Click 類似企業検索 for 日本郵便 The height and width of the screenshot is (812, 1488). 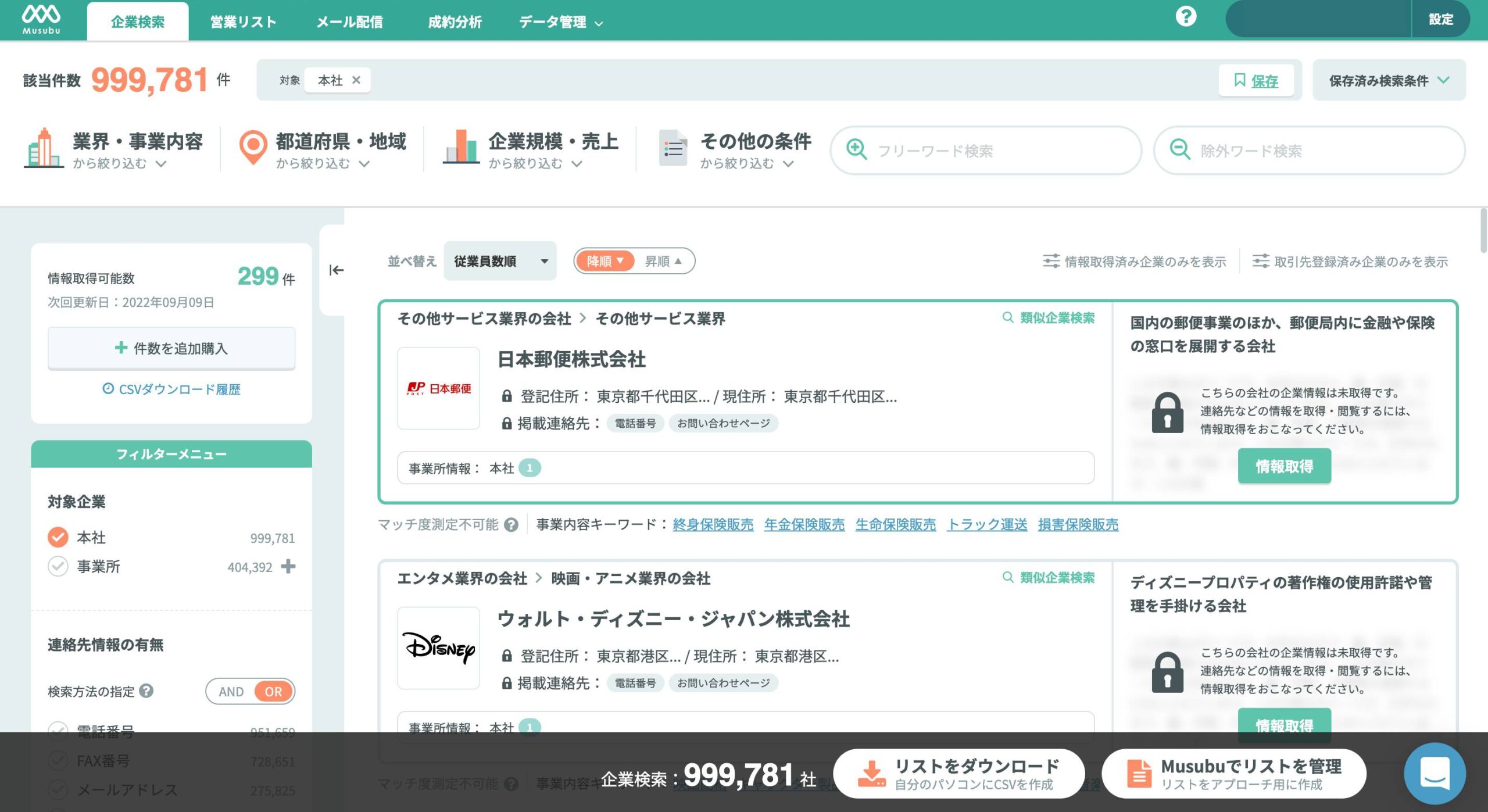1049,317
